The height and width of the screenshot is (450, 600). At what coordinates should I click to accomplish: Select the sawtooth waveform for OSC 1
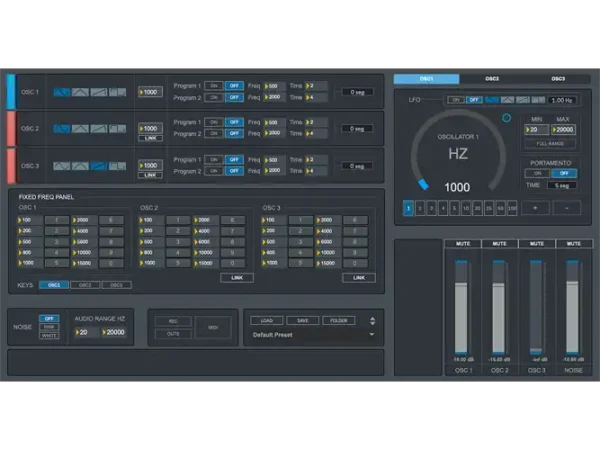point(99,92)
